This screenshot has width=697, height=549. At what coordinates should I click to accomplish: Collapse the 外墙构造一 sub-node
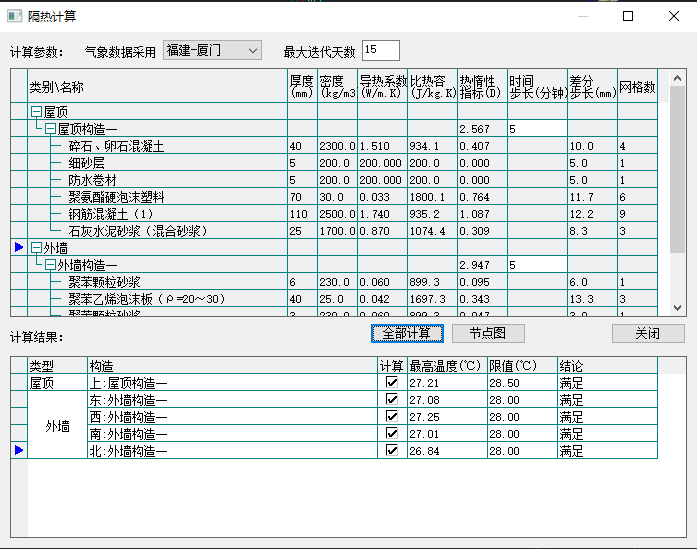50,265
